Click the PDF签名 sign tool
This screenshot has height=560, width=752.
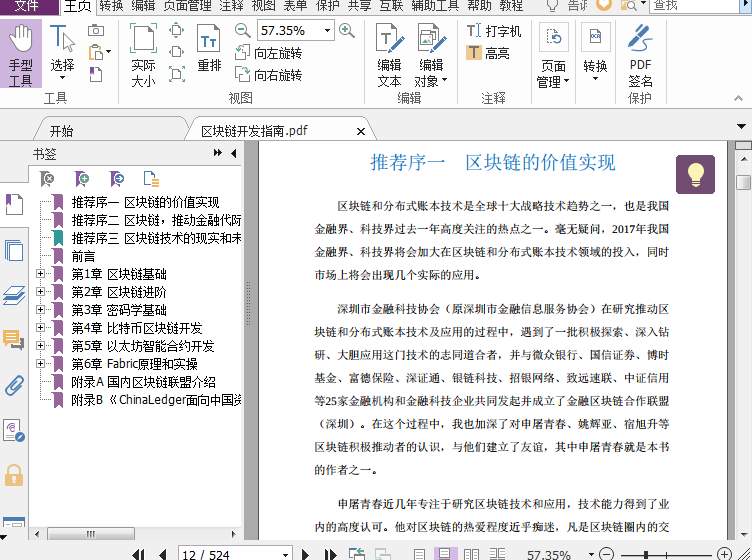tap(640, 56)
